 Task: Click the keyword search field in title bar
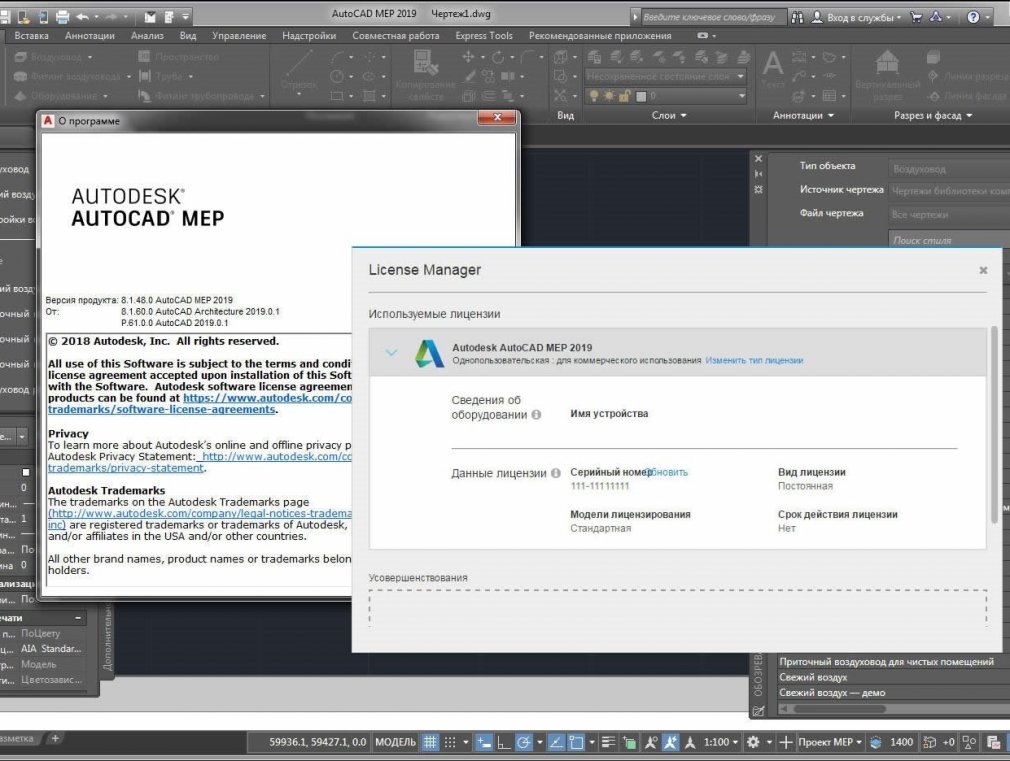[x=714, y=17]
